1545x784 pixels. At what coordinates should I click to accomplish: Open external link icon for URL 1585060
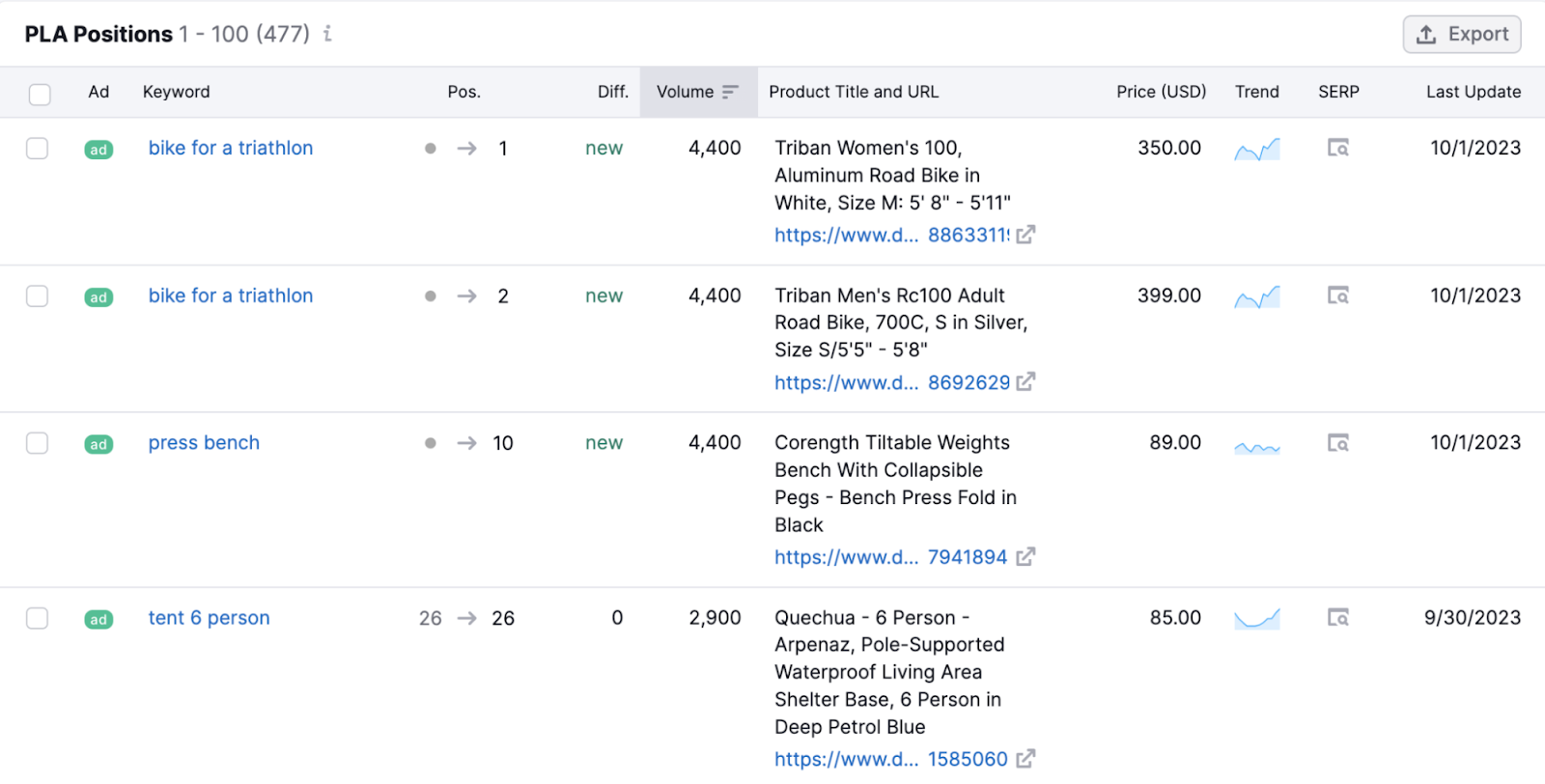coord(1025,759)
